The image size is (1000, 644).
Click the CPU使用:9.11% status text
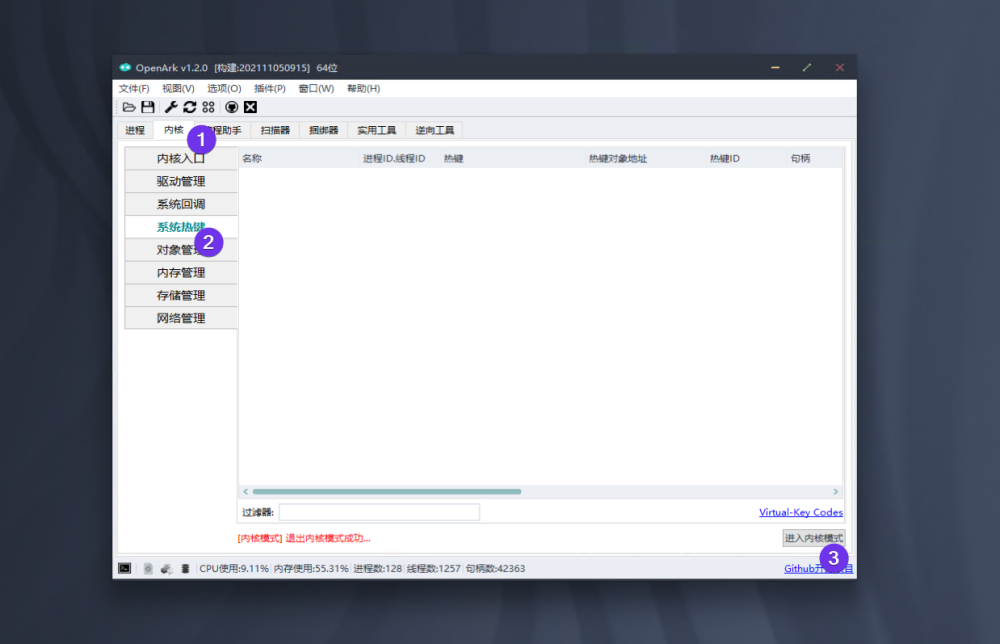[x=234, y=568]
